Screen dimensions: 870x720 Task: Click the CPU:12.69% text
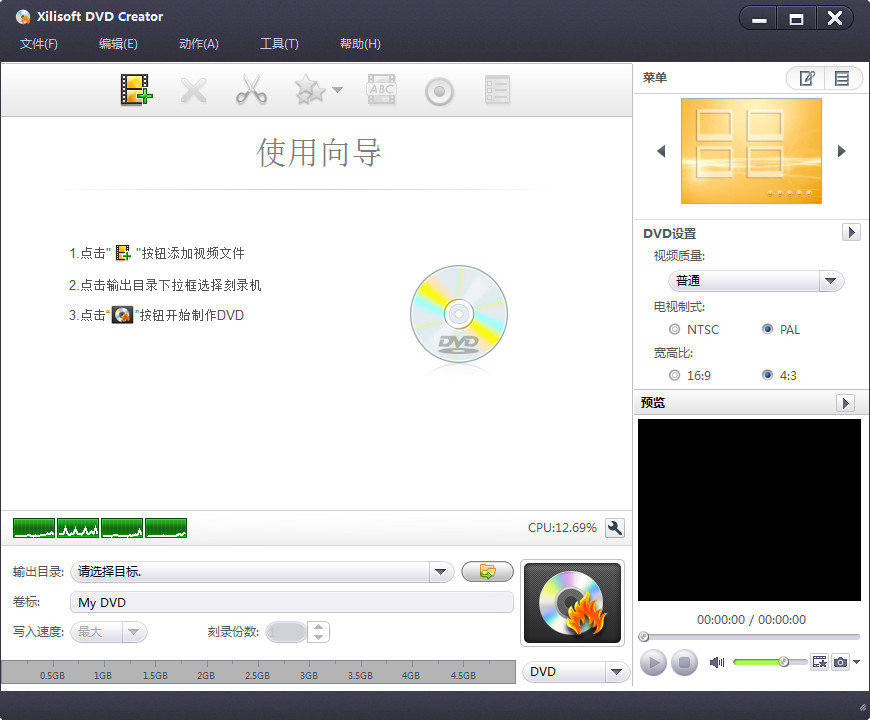(562, 528)
